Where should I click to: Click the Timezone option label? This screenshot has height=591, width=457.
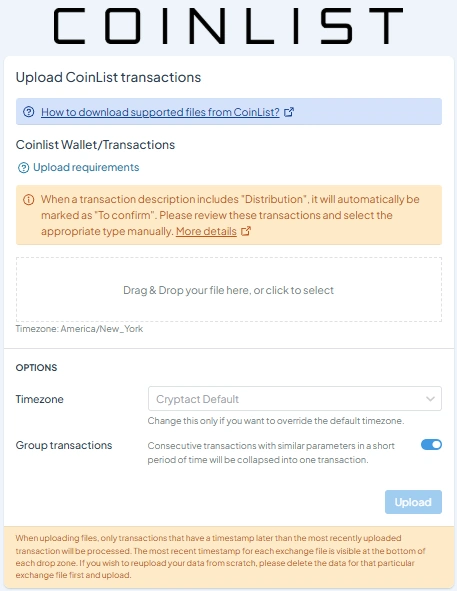[40, 399]
